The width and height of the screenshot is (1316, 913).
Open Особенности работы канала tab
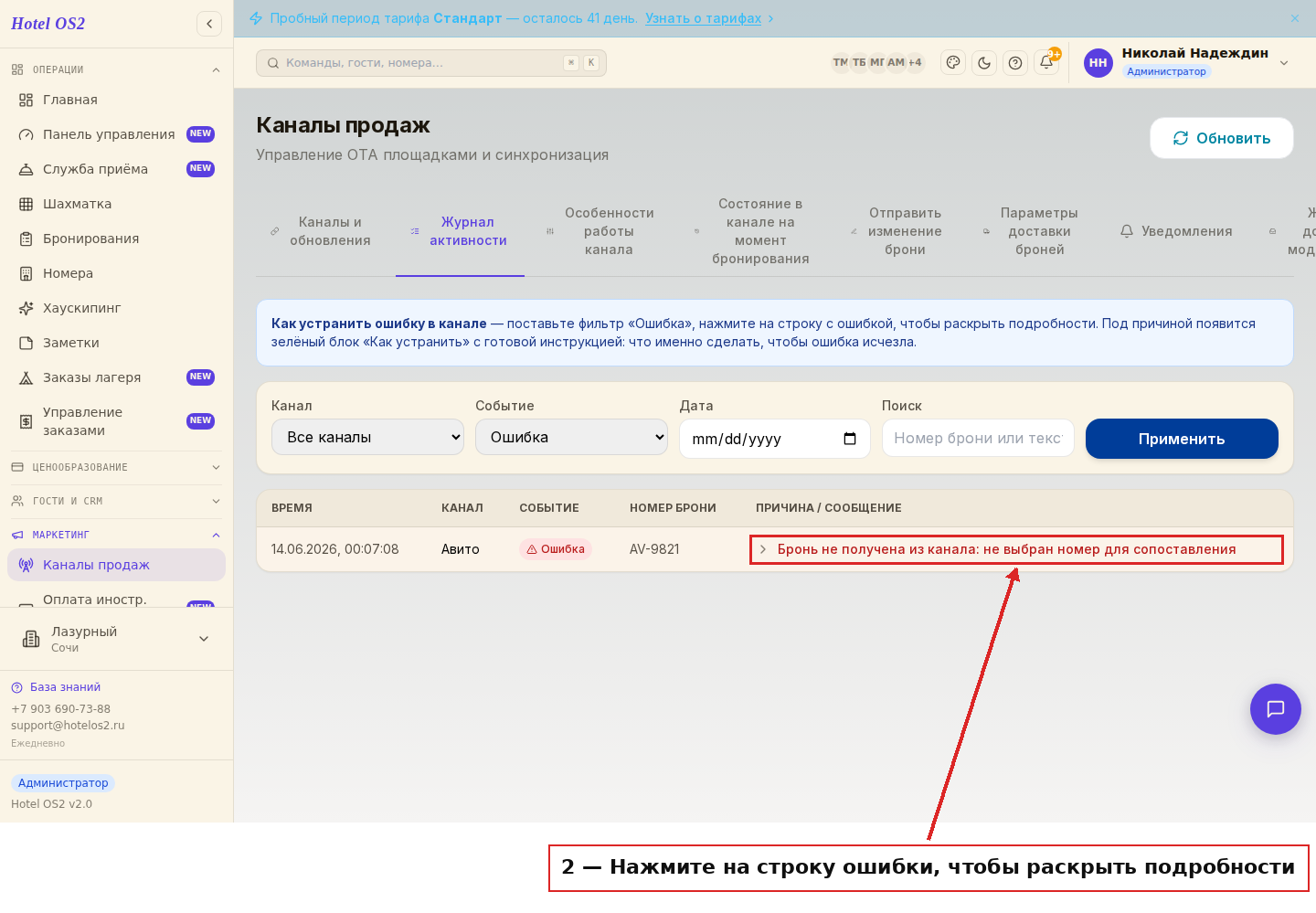[x=600, y=231]
